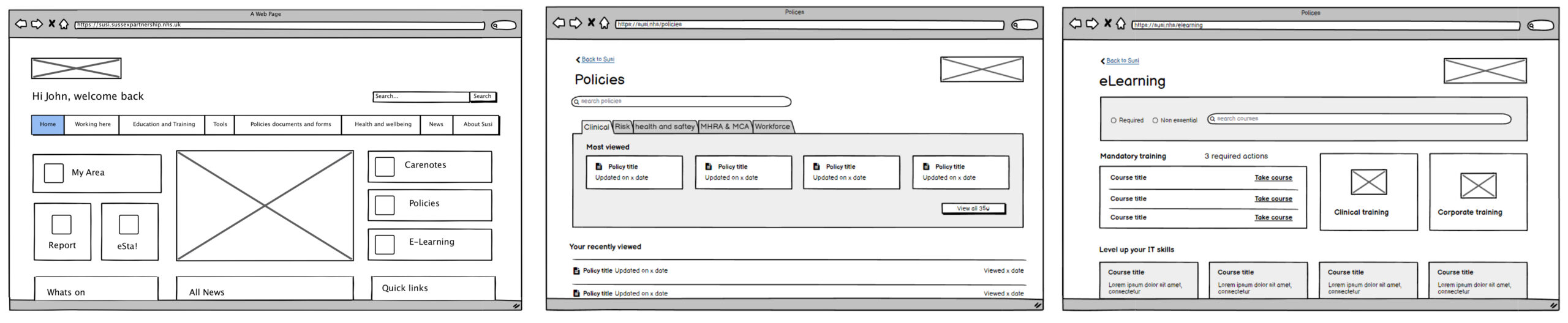The width and height of the screenshot is (1568, 323).
Task: Open the Report tile icon
Action: 61,225
